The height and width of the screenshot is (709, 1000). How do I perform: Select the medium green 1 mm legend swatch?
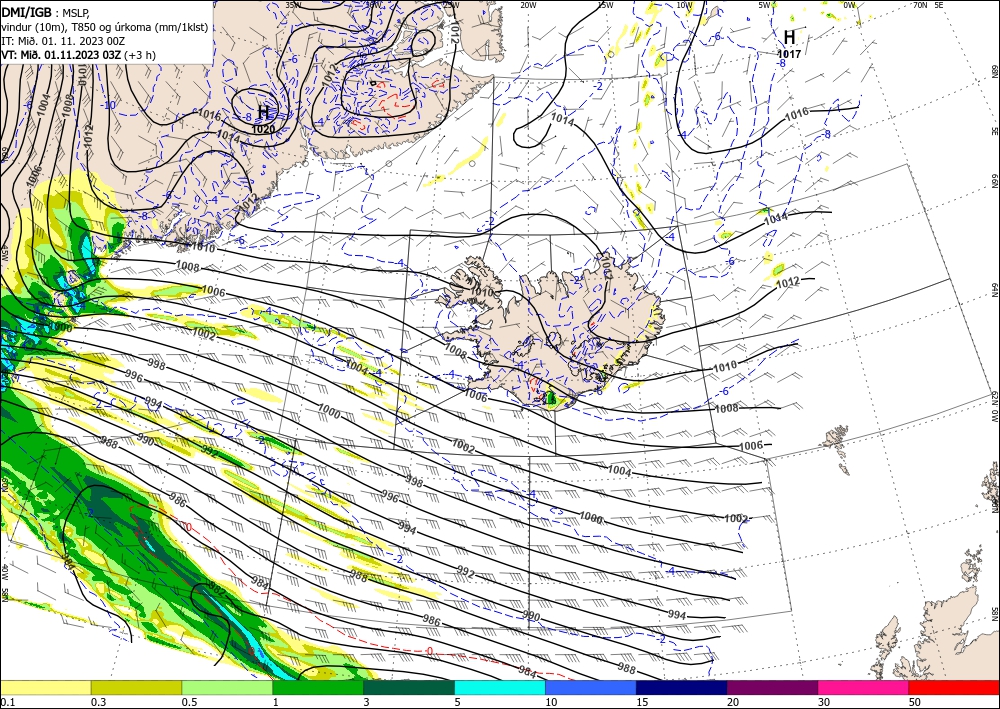tap(318, 687)
